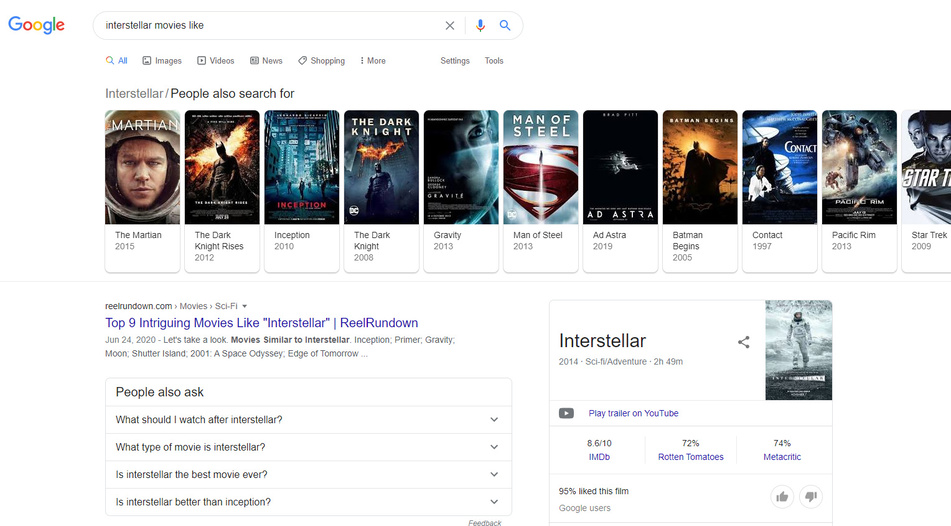Viewport: 951px width, 526px height.
Task: Click the blue search magnifier icon
Action: coord(505,25)
